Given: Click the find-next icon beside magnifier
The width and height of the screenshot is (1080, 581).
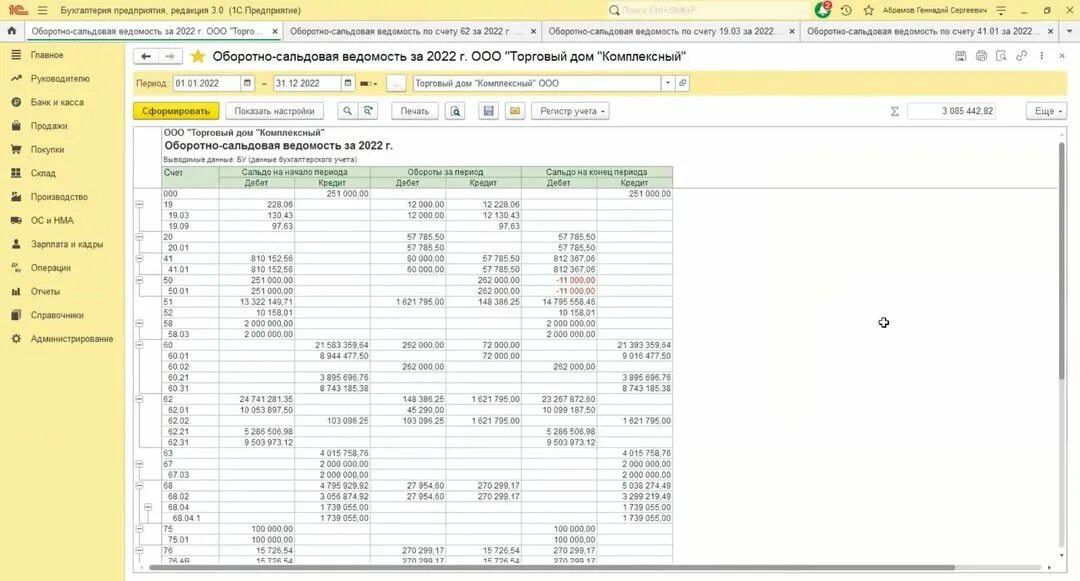Looking at the screenshot, I should [x=368, y=111].
